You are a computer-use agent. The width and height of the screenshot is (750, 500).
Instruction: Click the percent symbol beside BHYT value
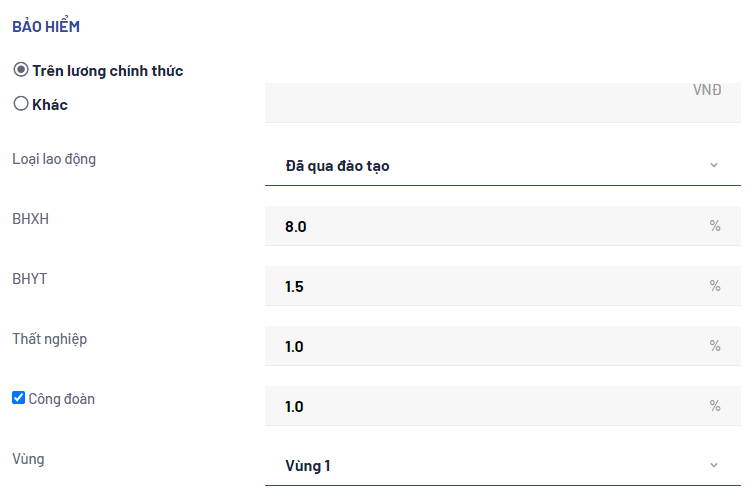(x=715, y=286)
